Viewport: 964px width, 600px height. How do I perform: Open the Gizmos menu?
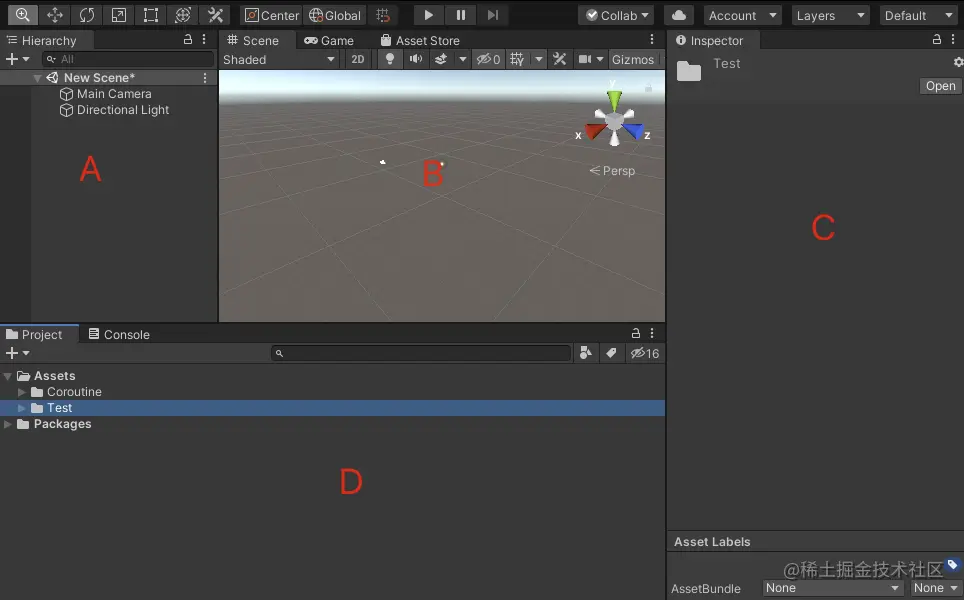(633, 60)
